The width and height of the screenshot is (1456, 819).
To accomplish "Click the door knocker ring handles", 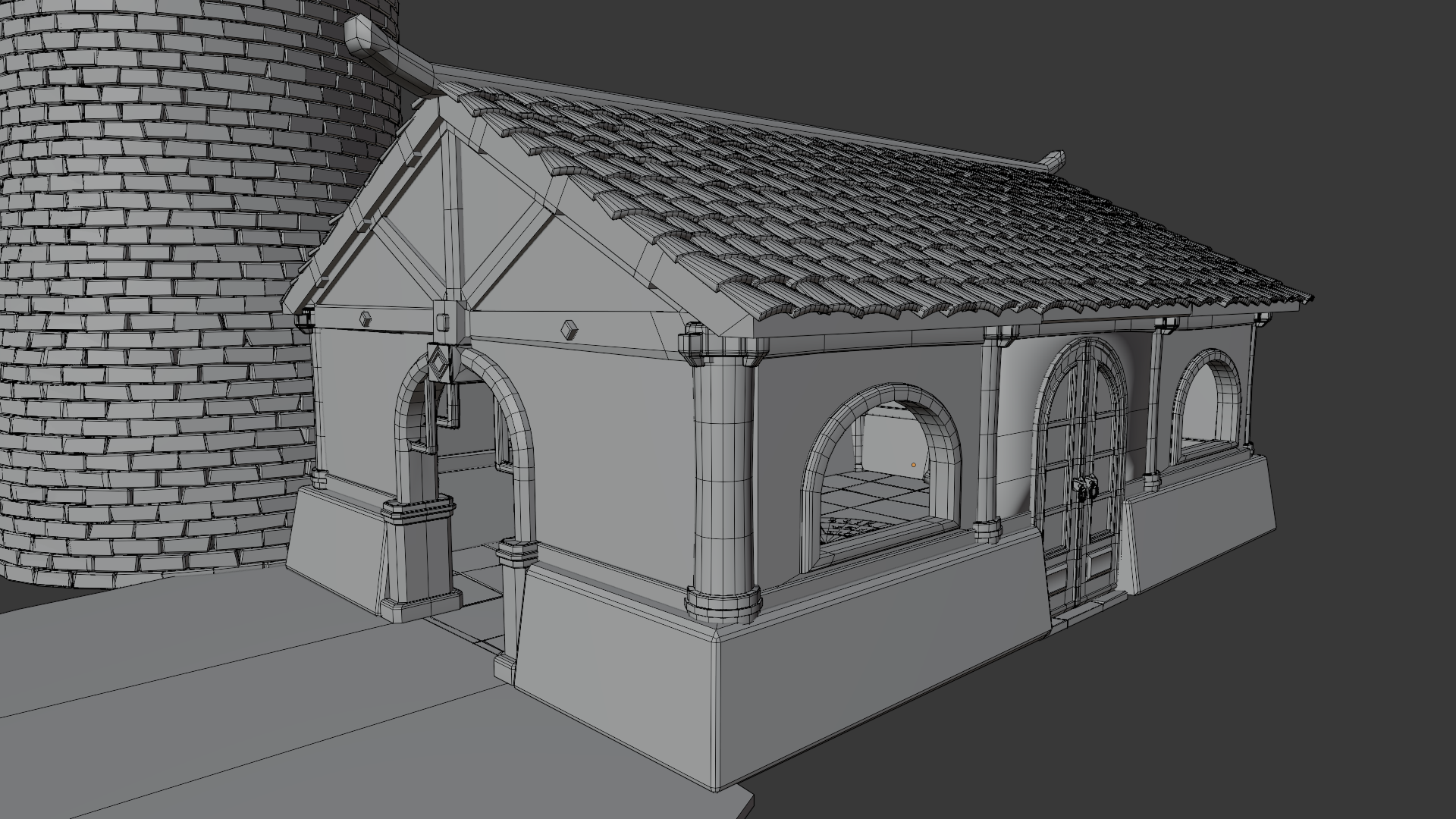I will click(x=1084, y=489).
